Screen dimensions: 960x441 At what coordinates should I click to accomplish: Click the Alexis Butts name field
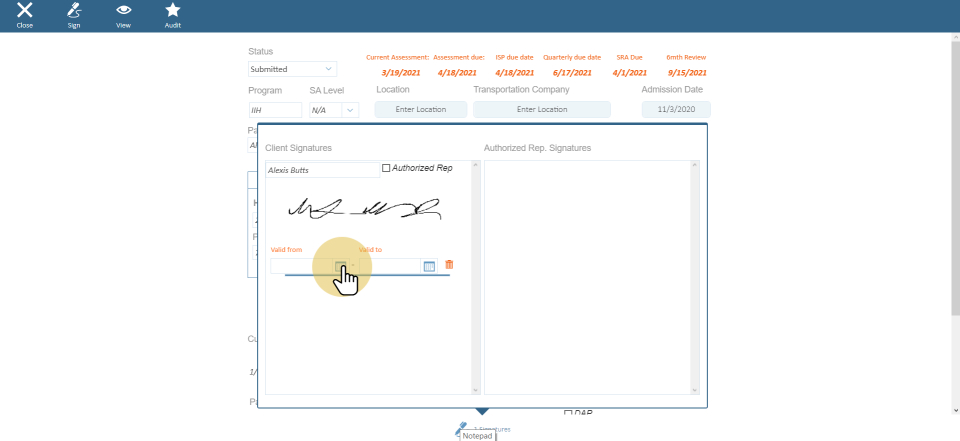322,170
